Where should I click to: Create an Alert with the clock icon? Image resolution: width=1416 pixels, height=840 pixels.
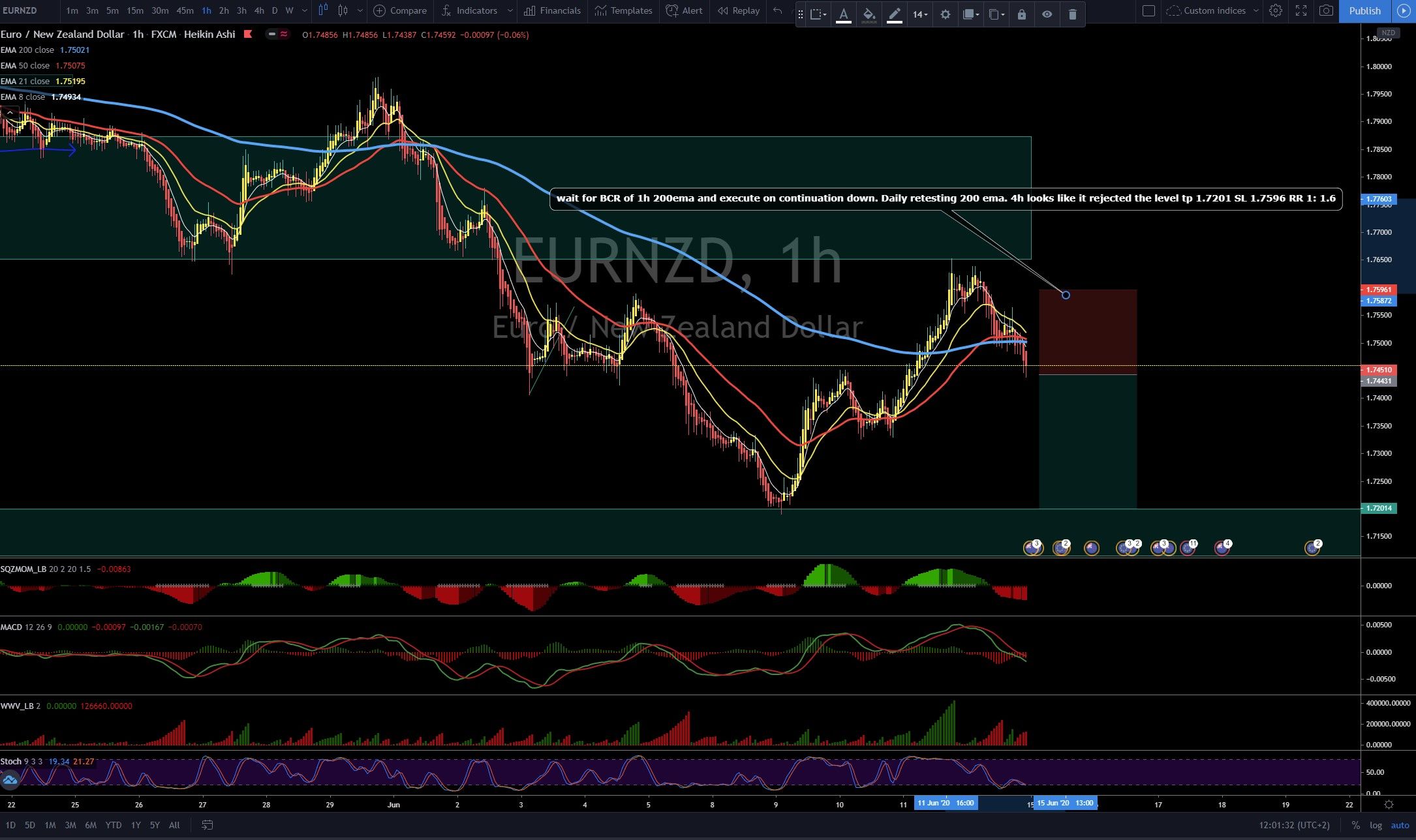click(684, 10)
